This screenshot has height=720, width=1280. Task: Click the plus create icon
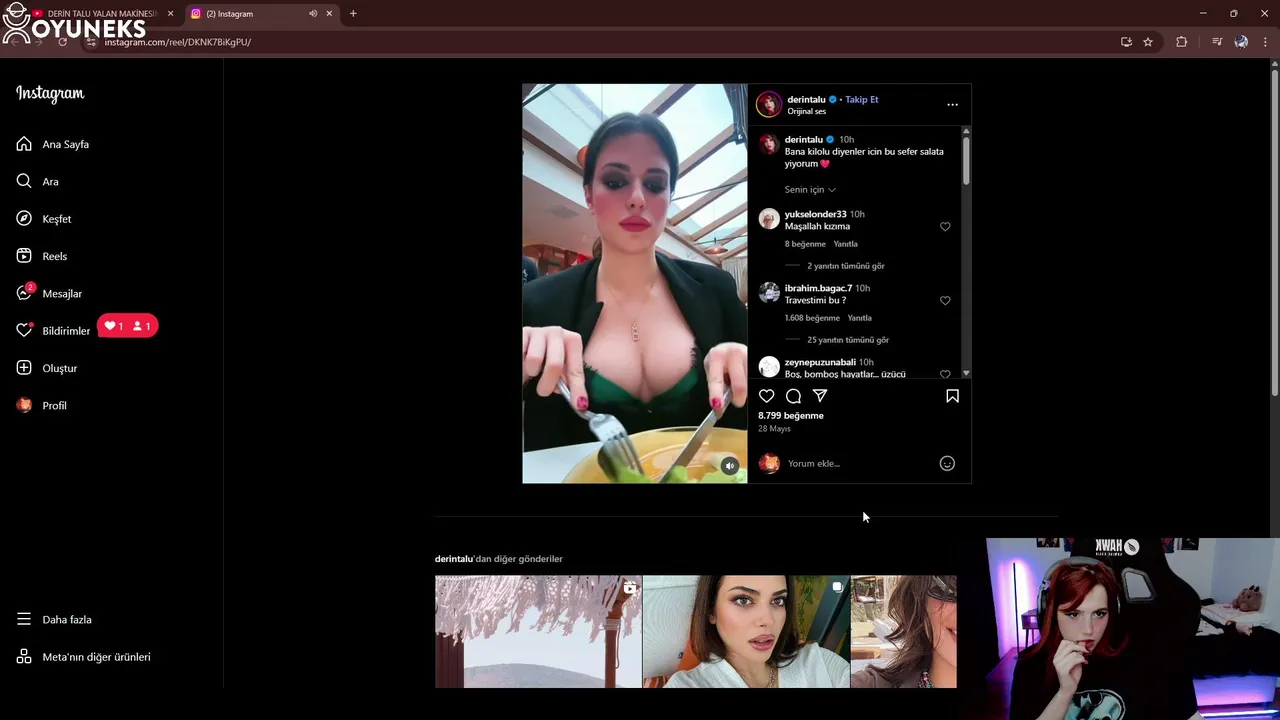pyautogui.click(x=24, y=368)
